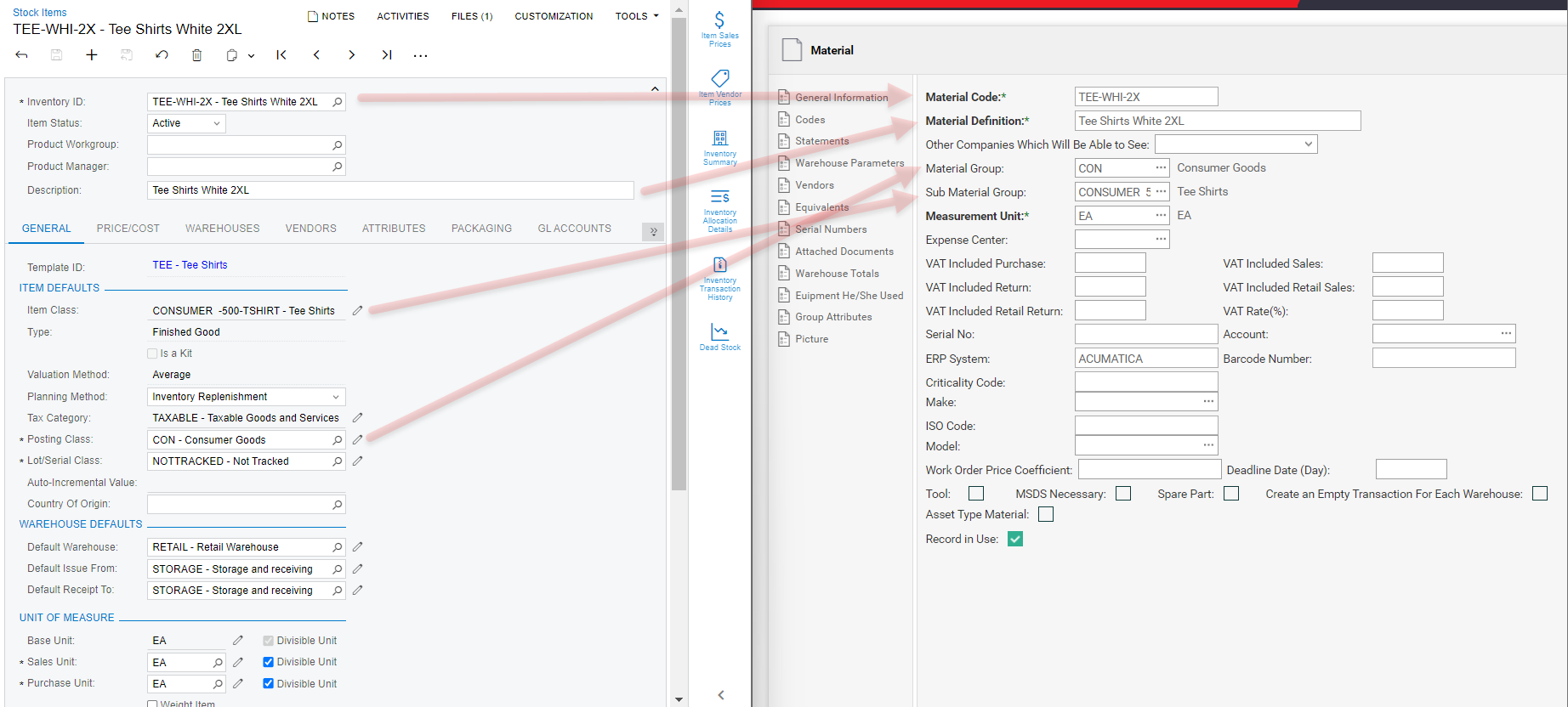Open lookup for Default Warehouse field
The width and height of the screenshot is (1568, 707).
pos(338,547)
